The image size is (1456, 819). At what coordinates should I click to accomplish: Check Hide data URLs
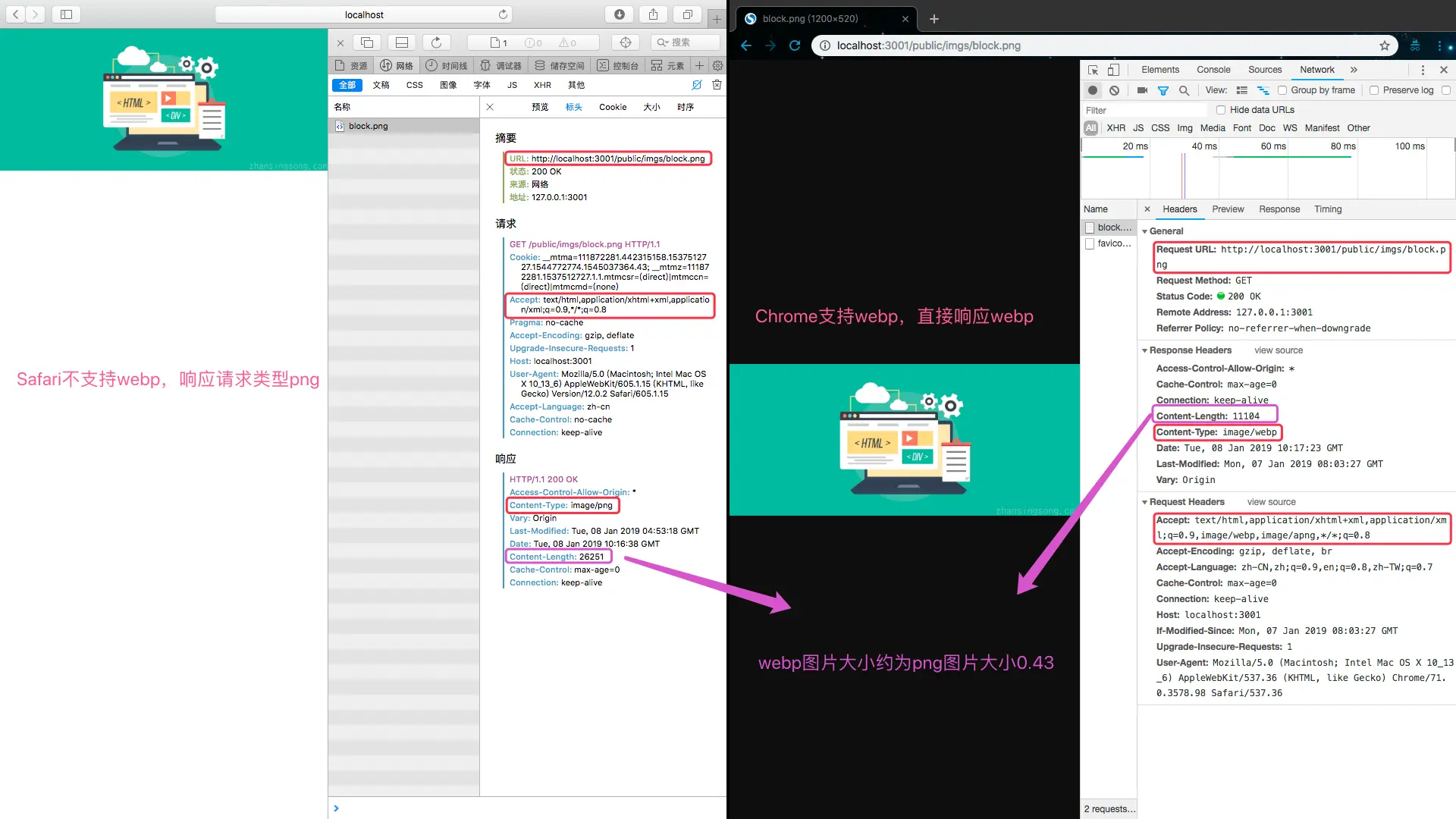coord(1220,110)
